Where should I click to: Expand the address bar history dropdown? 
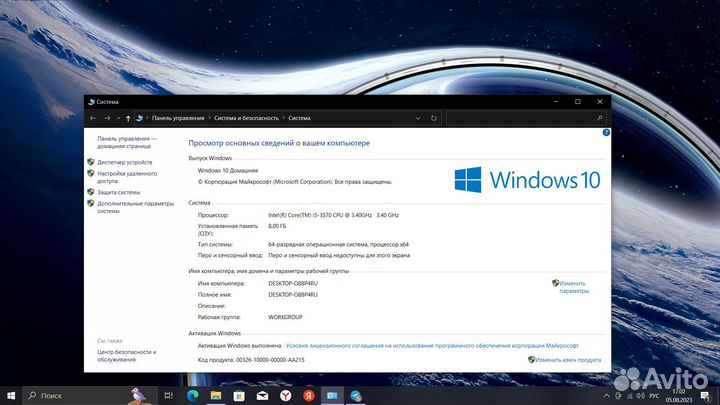[x=418, y=118]
